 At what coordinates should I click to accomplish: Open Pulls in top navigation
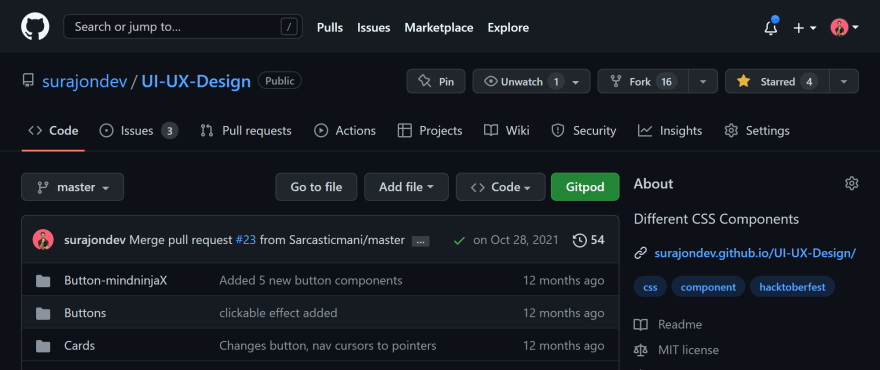tap(330, 28)
